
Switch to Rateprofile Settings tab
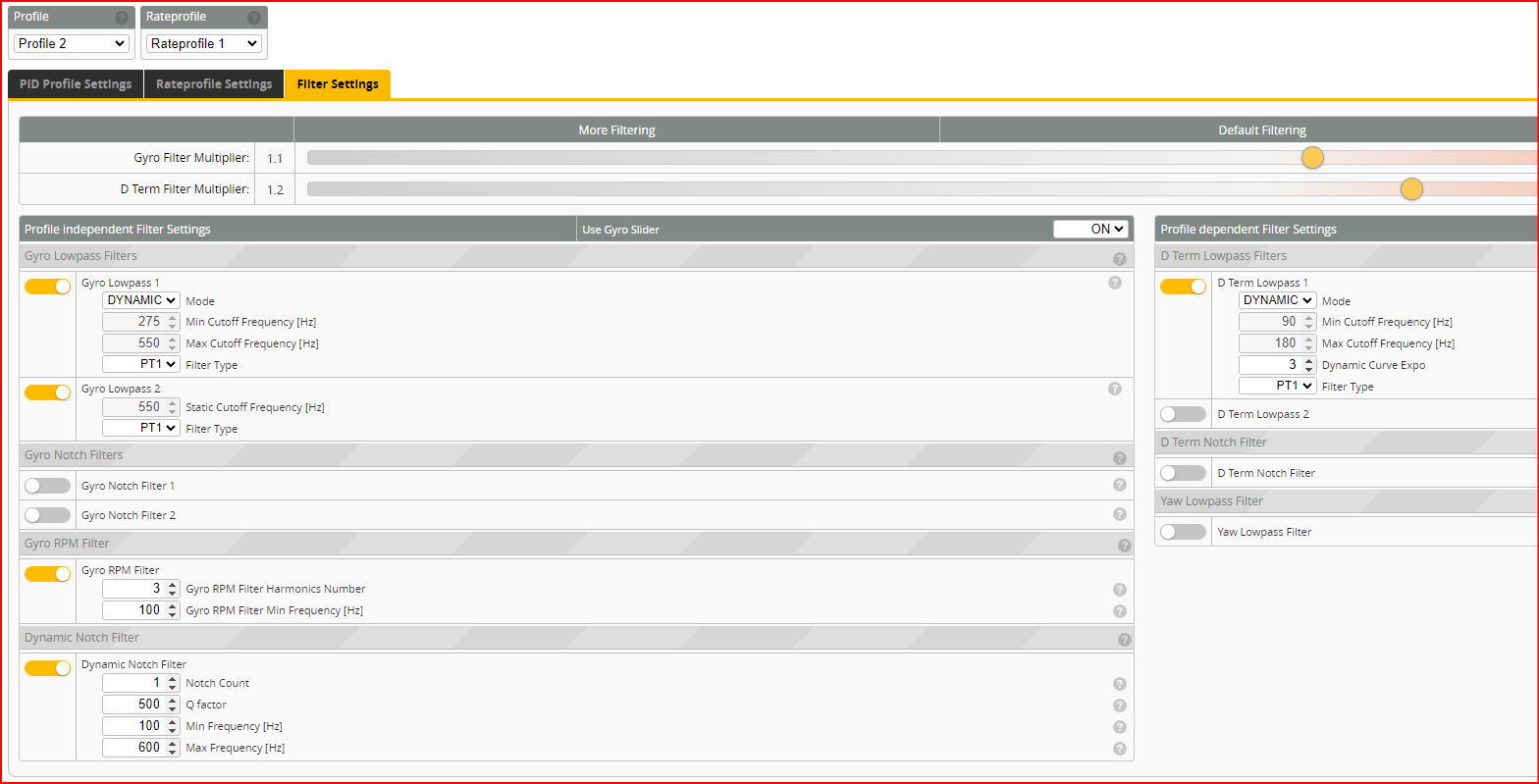point(214,84)
